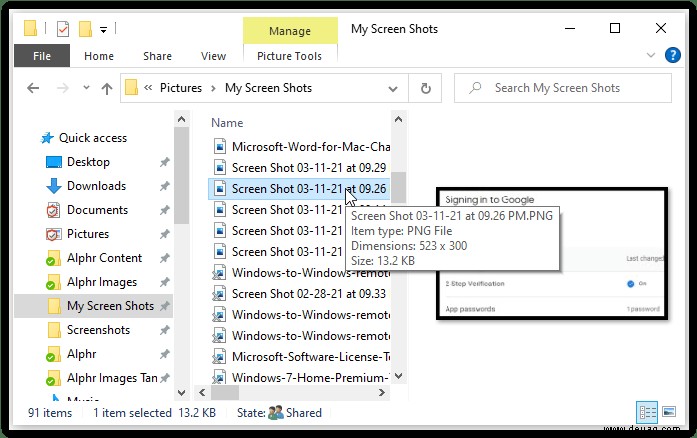
Task: Click the Desktop monitor icon in the sidebar
Action: [x=54, y=162]
